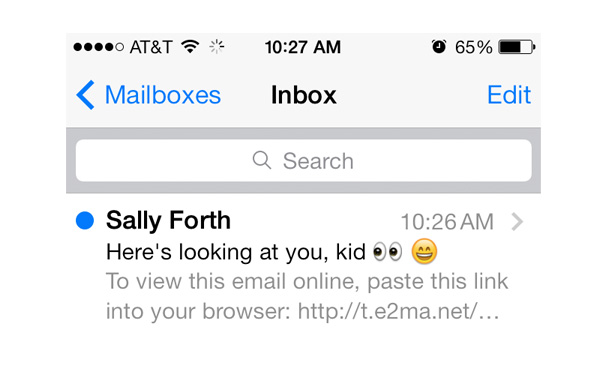Viewport: 592px width, 370px height.
Task: Open the Sally Forth email
Action: [x=304, y=265]
